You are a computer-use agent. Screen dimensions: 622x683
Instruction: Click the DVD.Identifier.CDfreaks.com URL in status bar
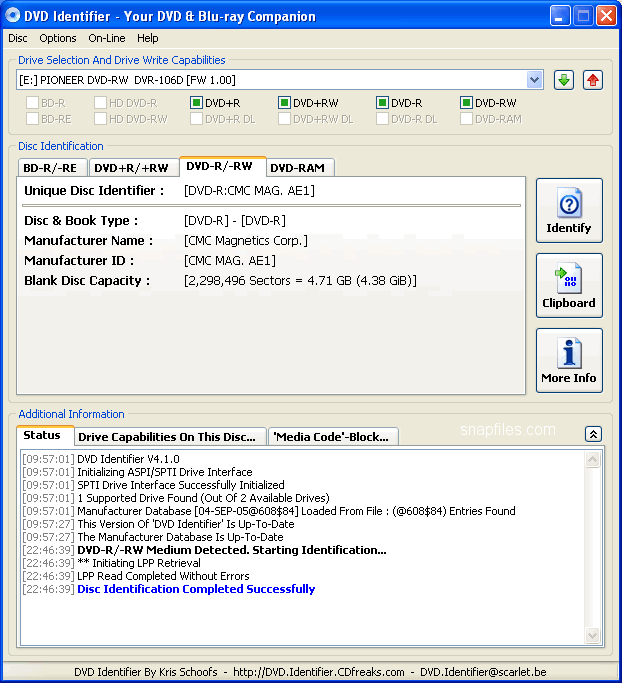319,672
